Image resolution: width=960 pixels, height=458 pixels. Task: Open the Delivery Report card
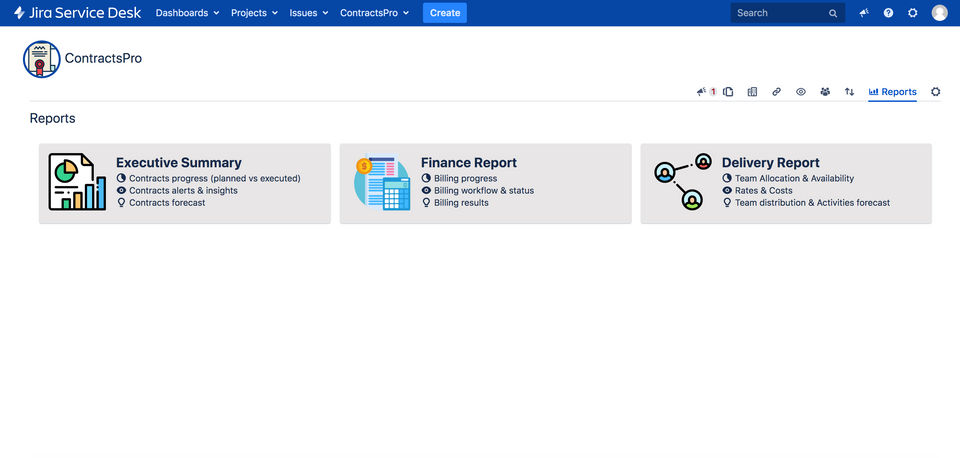point(786,184)
